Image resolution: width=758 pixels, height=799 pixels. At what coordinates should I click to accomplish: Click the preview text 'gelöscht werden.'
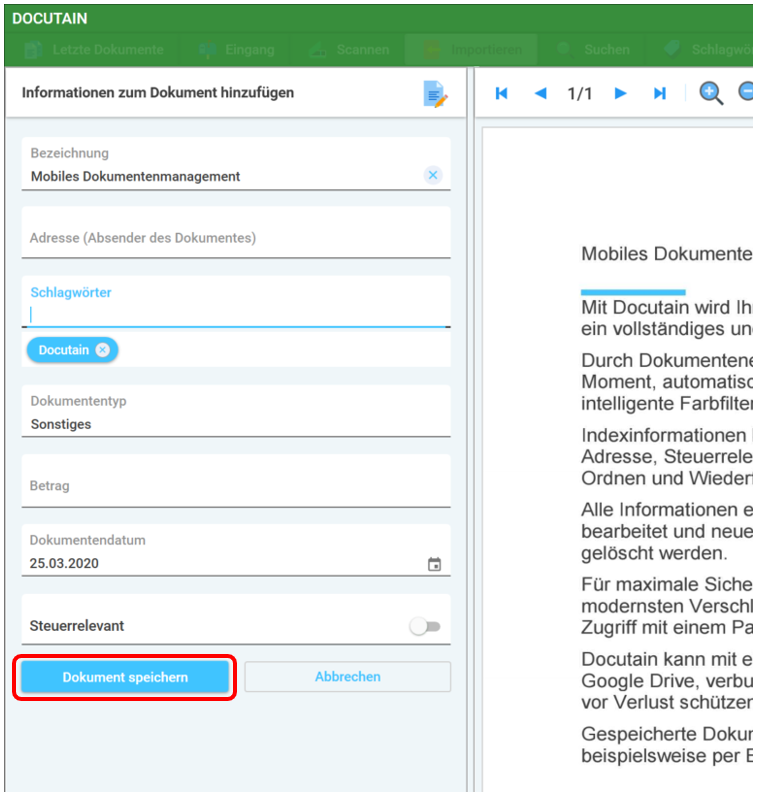point(654,553)
